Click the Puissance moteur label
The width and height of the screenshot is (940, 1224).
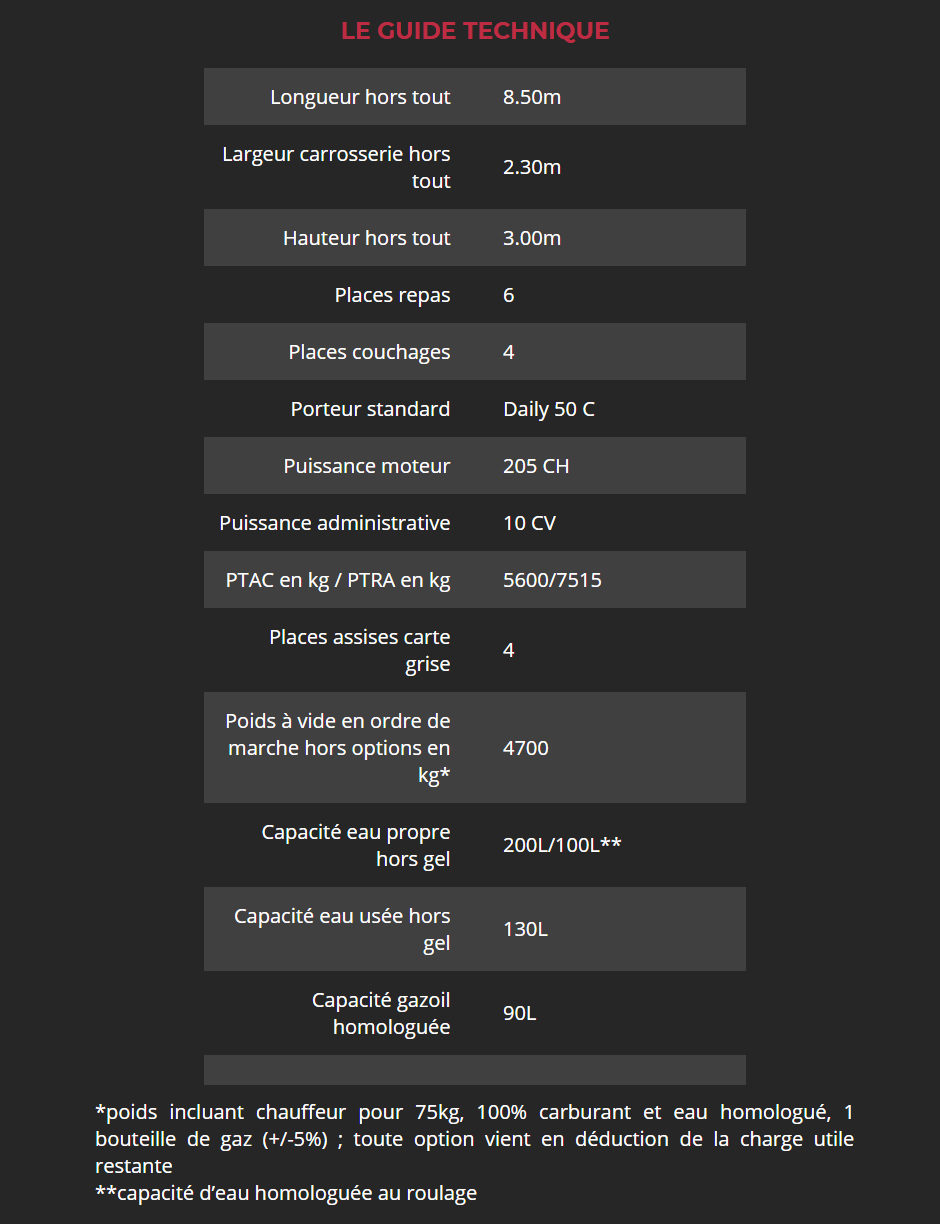367,466
